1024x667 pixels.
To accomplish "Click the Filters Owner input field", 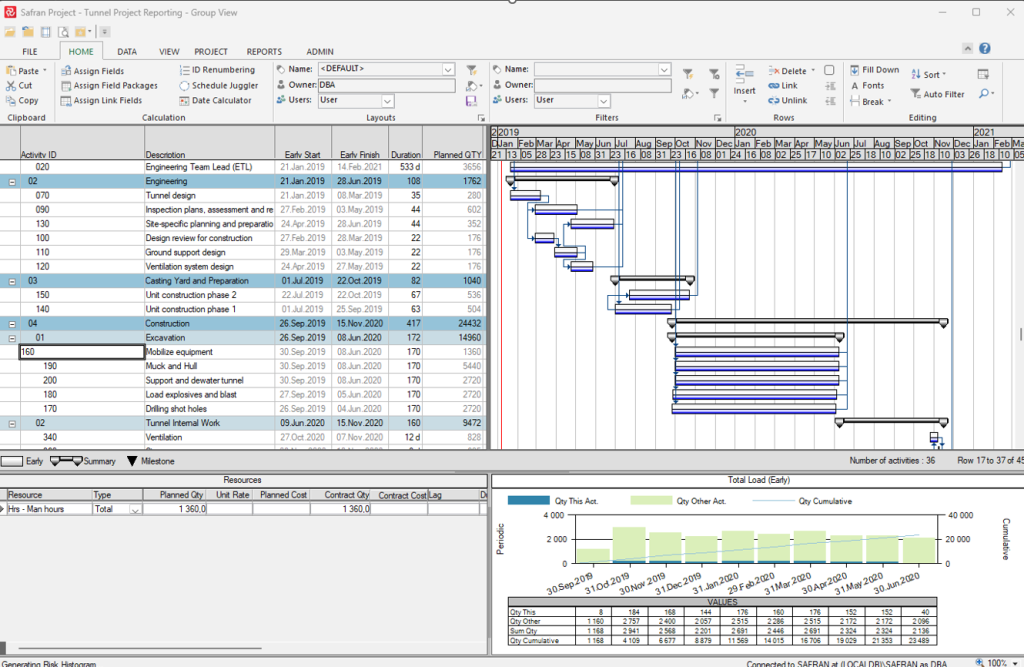I will coord(602,85).
